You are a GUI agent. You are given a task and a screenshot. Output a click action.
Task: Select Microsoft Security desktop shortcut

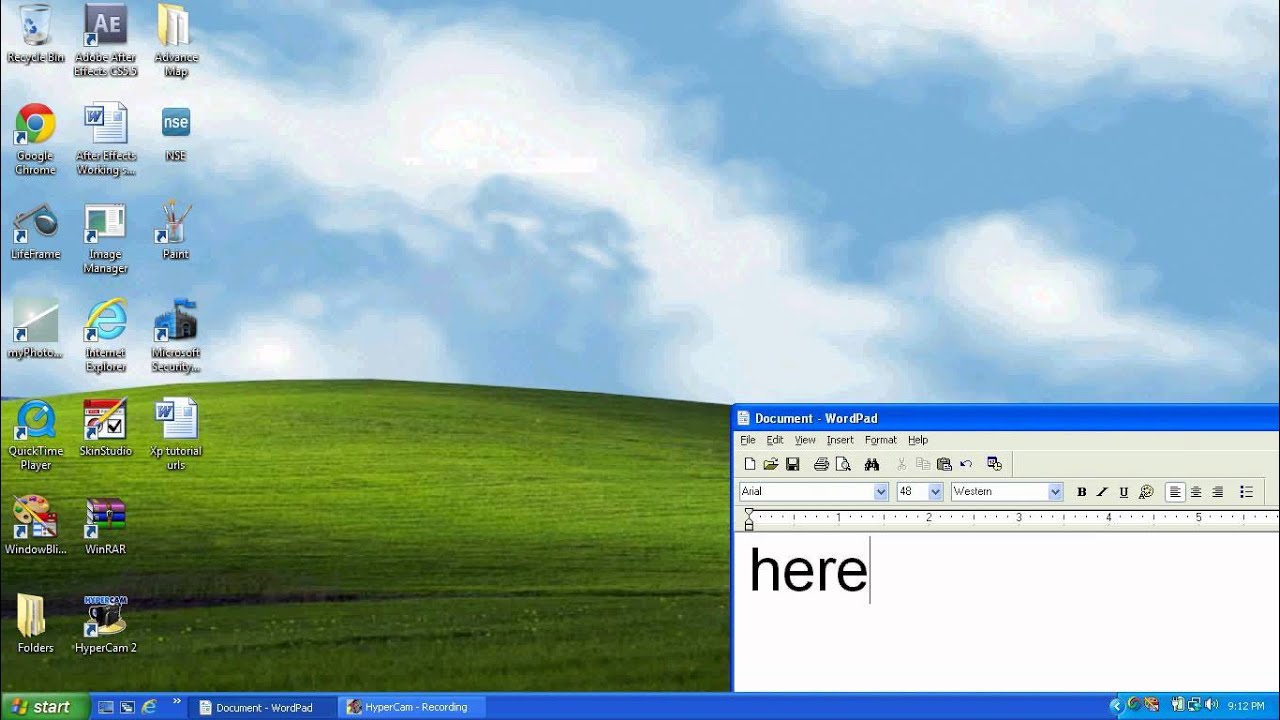tap(175, 336)
